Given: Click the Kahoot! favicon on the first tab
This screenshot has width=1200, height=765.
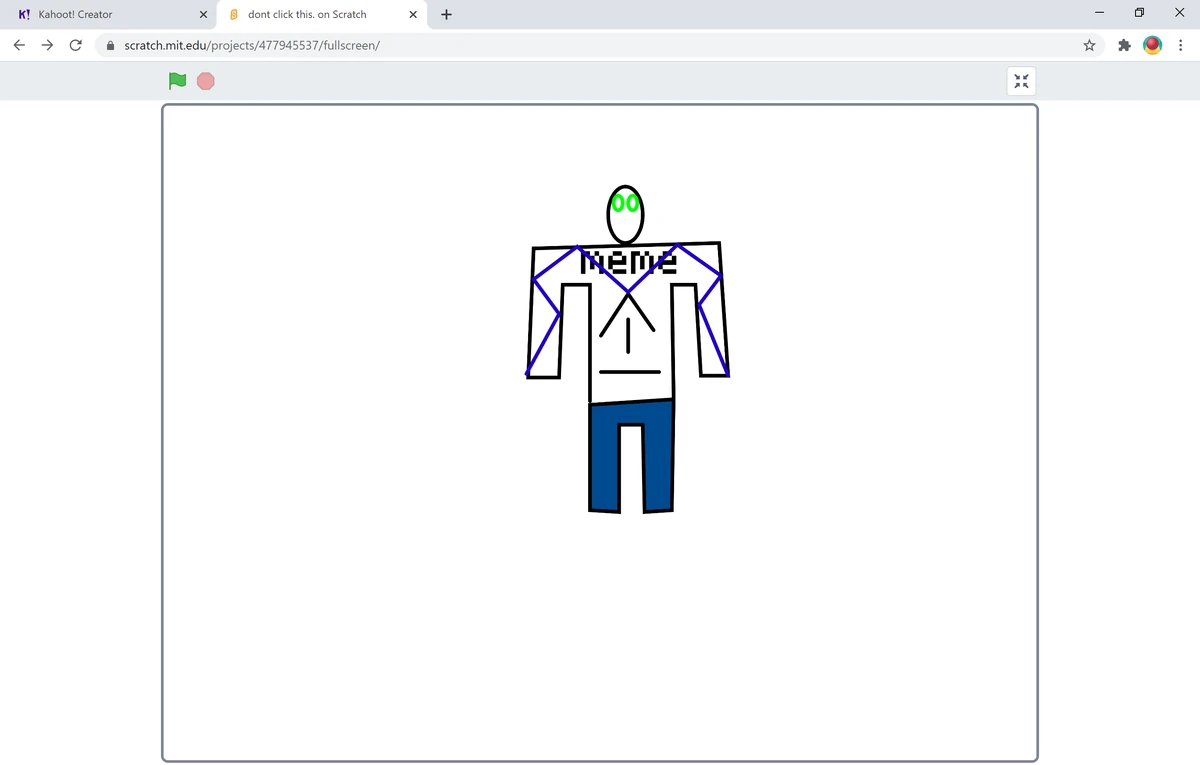Looking at the screenshot, I should [x=23, y=14].
